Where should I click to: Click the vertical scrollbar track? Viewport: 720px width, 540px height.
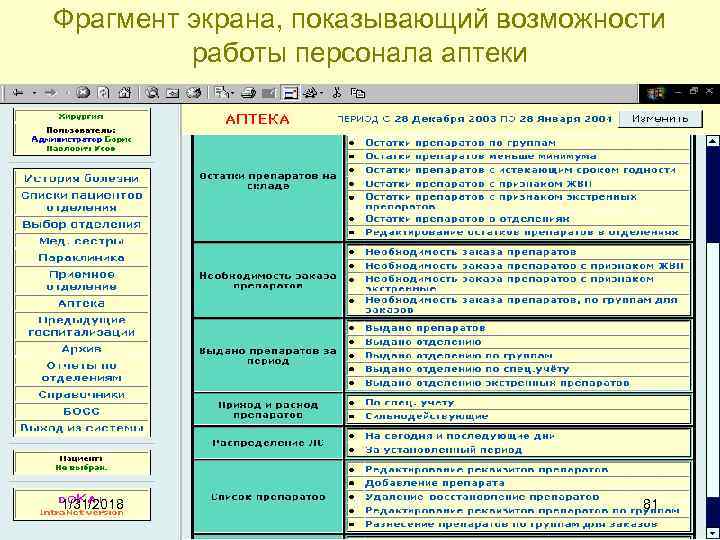(712, 338)
